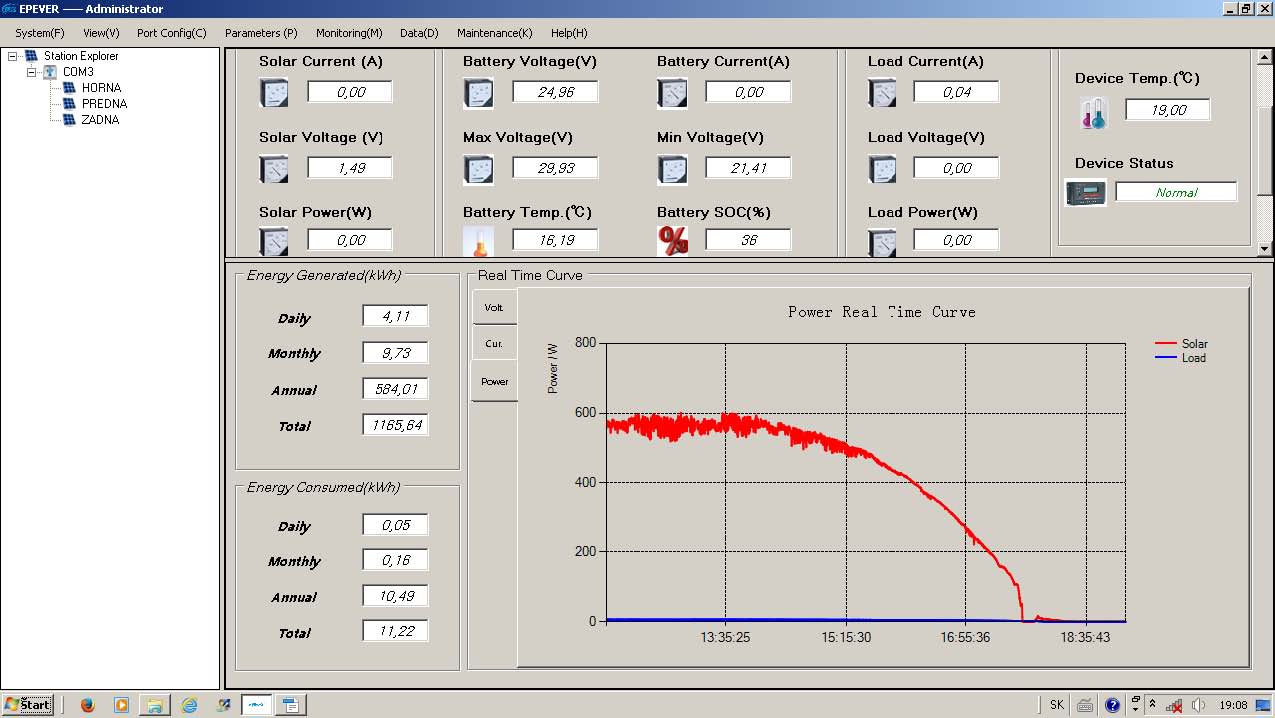The width and height of the screenshot is (1275, 718).
Task: Open Firefox from the taskbar
Action: [87, 705]
